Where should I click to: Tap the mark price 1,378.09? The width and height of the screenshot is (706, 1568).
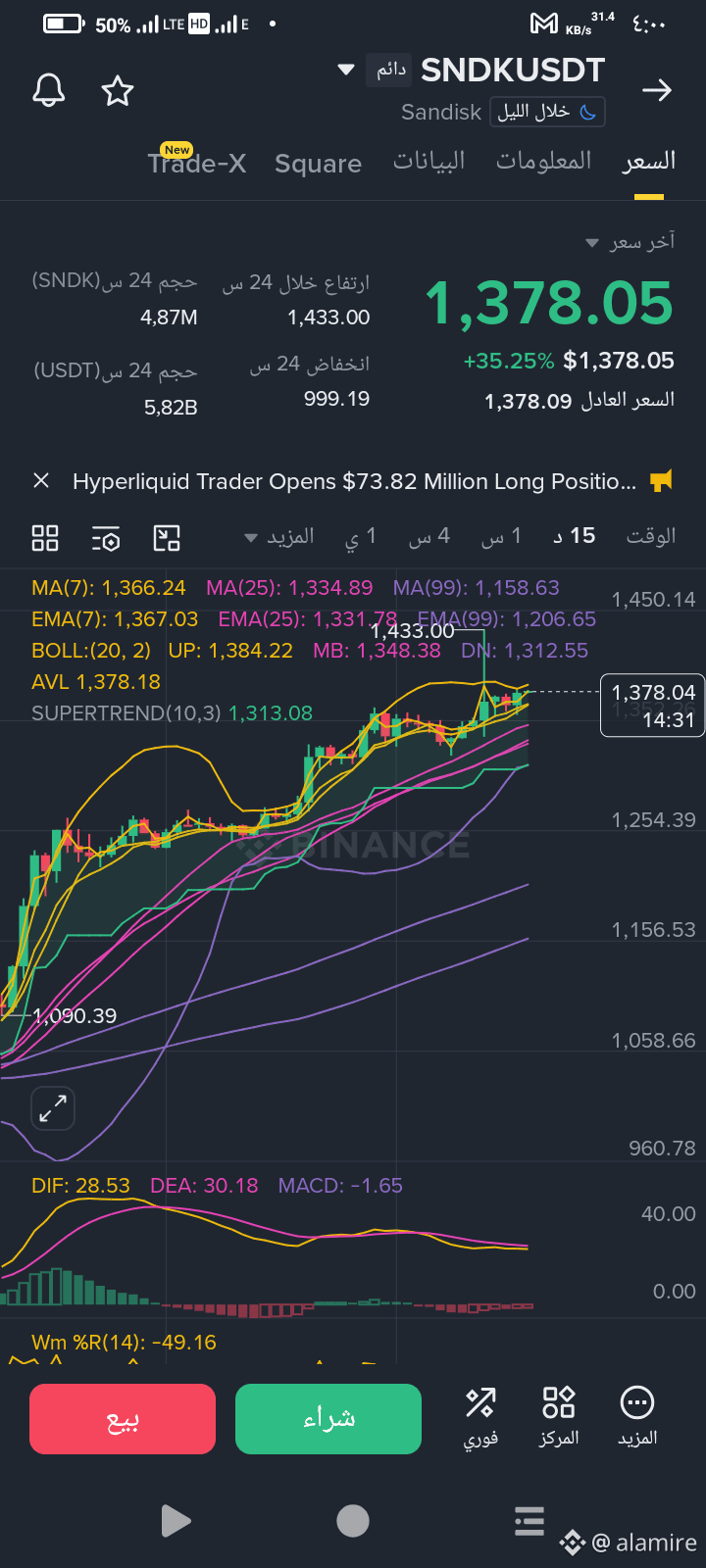[528, 401]
